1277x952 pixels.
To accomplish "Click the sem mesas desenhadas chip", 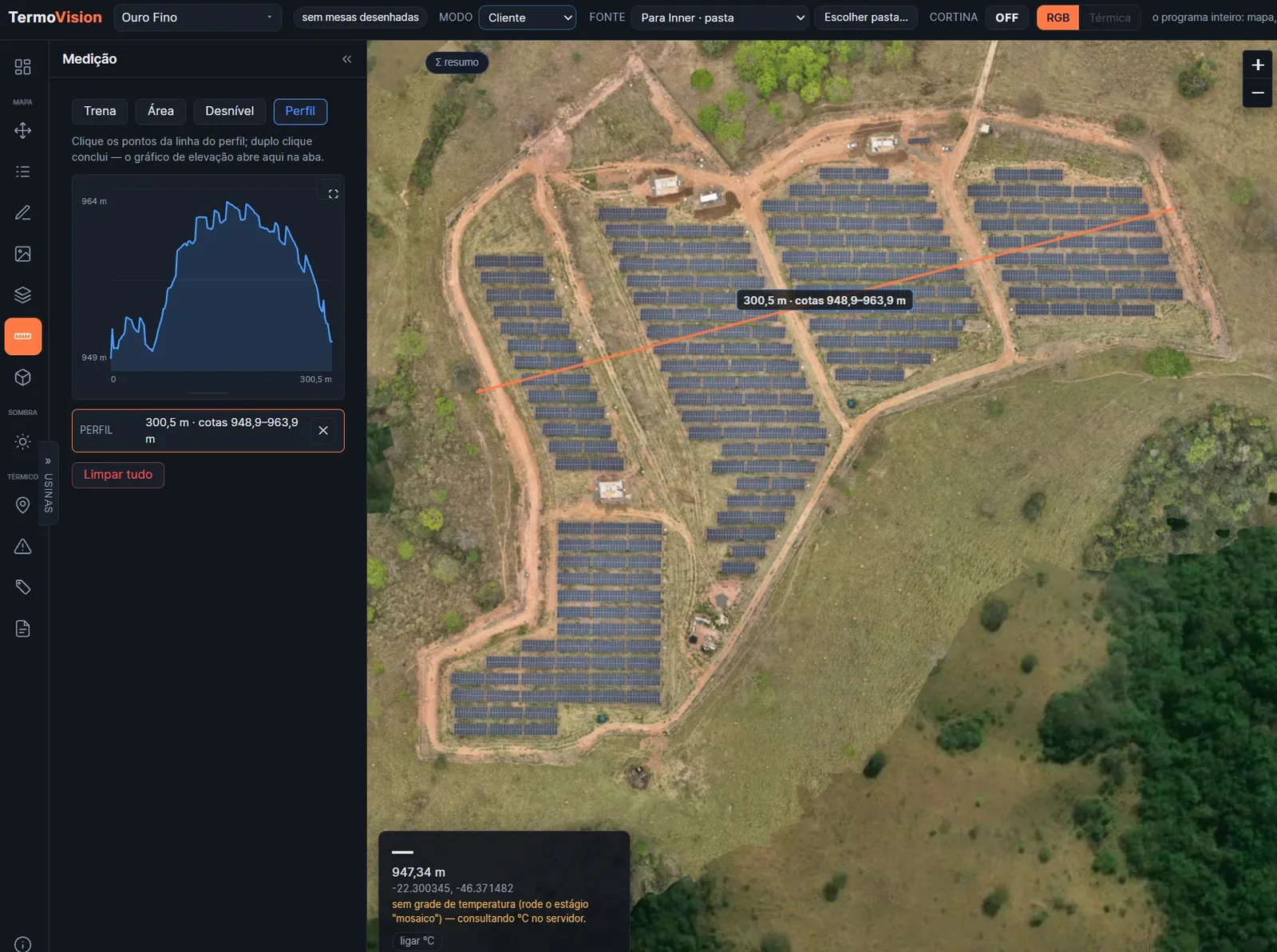I will coord(360,18).
